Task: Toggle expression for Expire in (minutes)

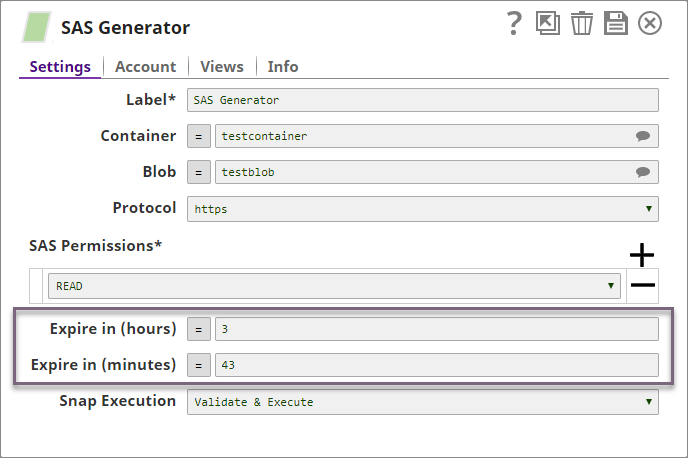Action: 199,365
